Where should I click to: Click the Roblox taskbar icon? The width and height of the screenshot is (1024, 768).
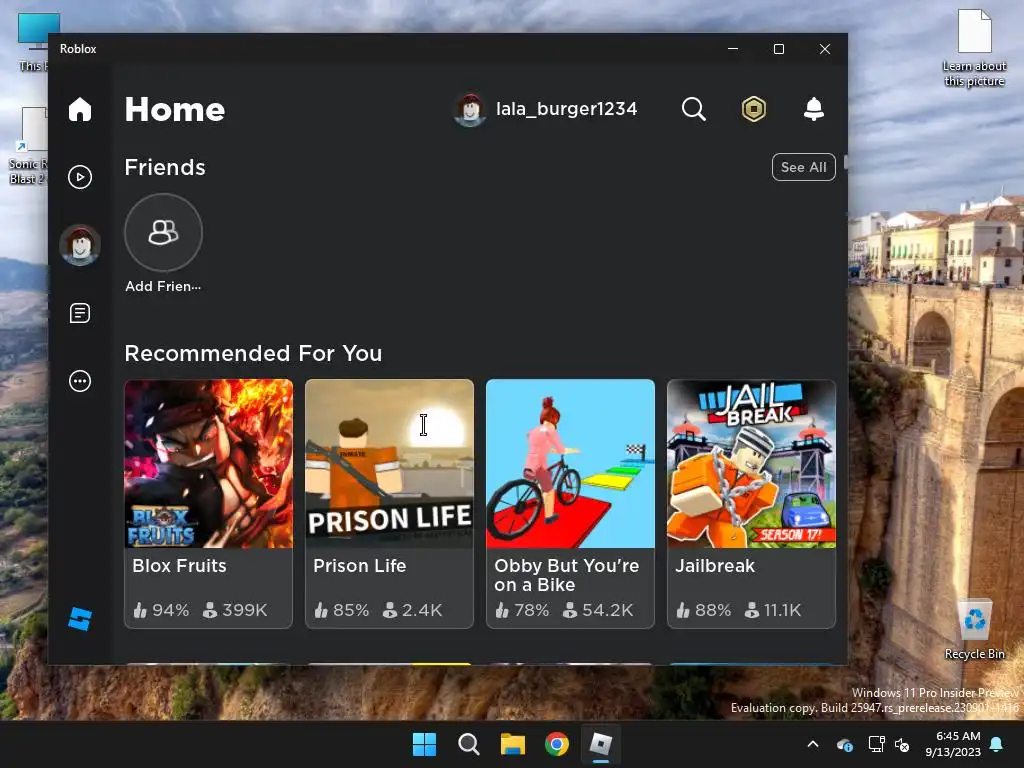(601, 744)
